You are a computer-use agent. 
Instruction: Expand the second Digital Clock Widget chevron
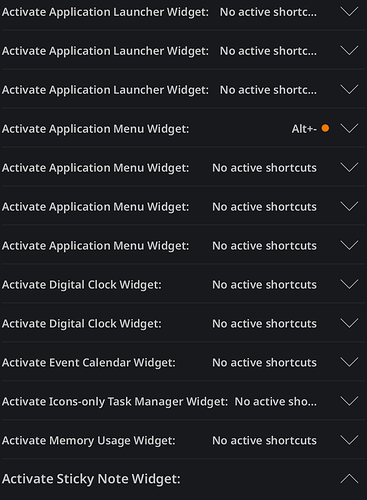(349, 323)
